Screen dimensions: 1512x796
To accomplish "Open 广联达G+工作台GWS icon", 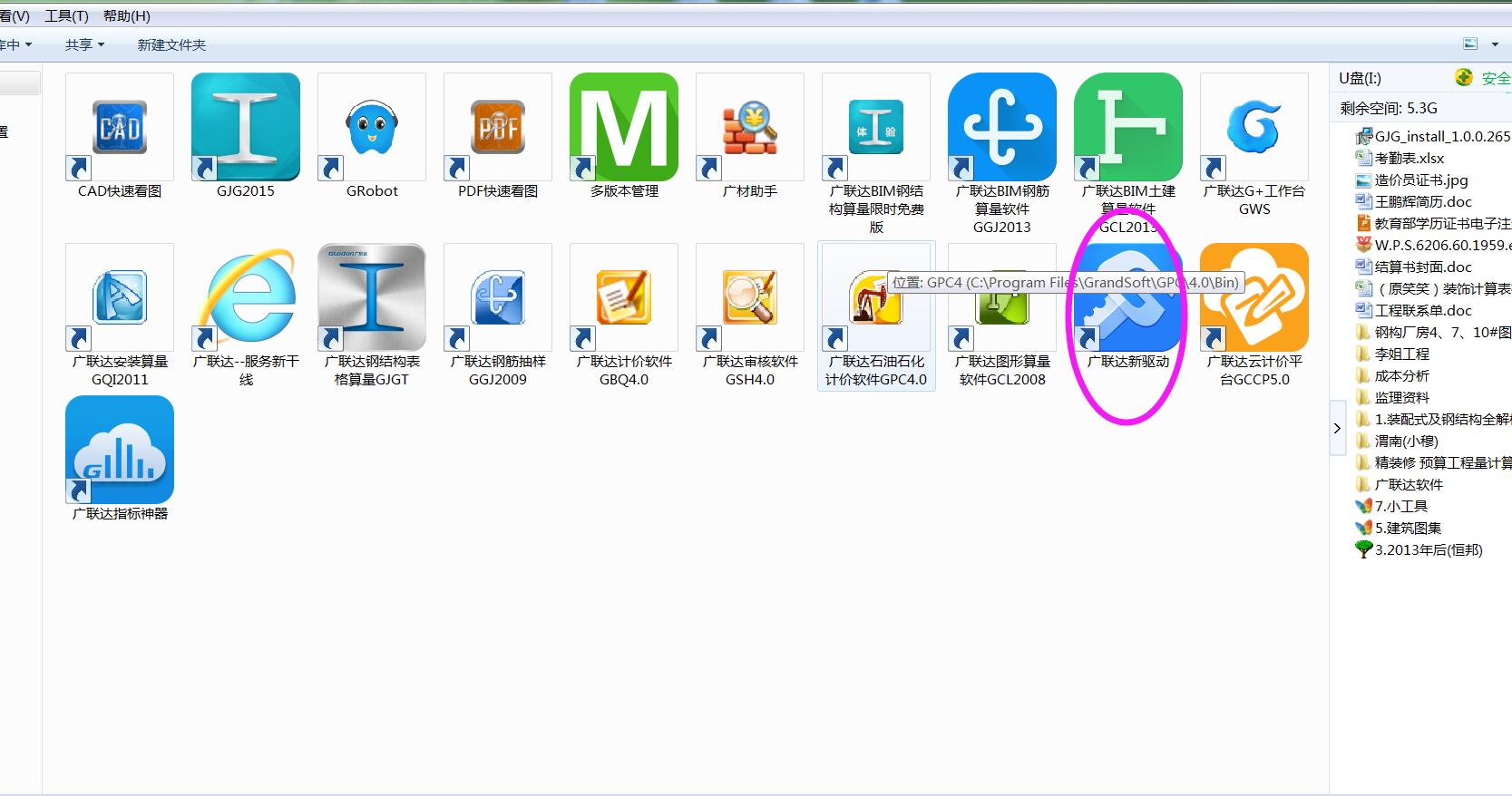I will click(1254, 127).
